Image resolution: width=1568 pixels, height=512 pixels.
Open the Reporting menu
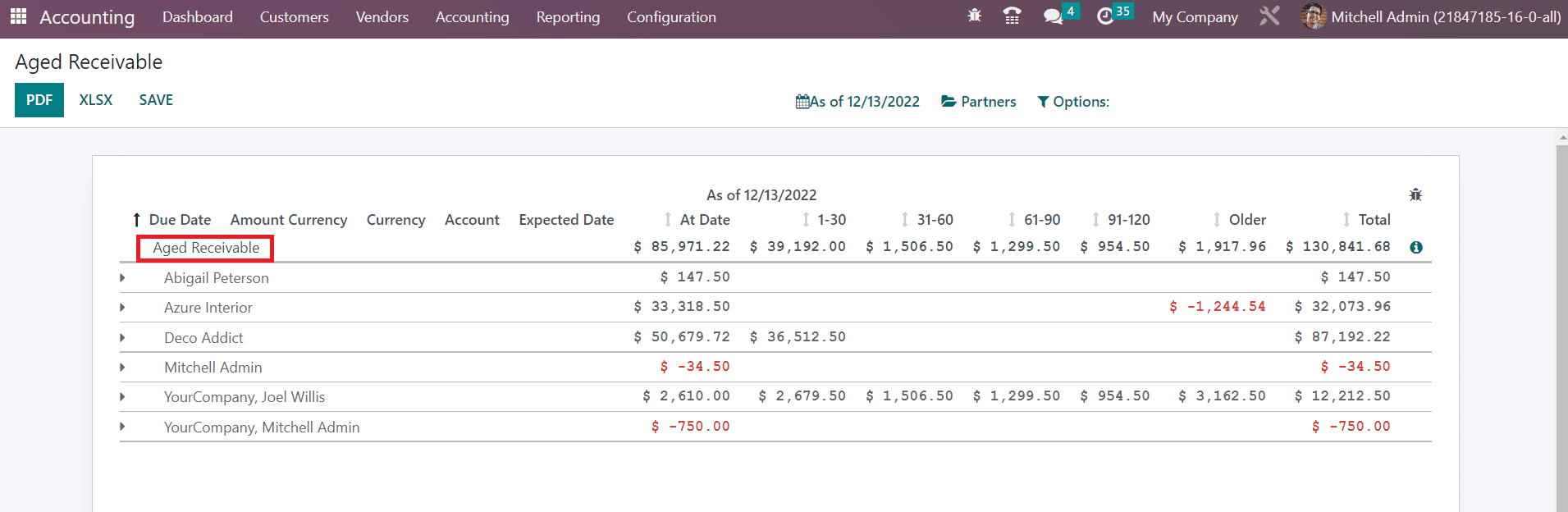(x=568, y=17)
